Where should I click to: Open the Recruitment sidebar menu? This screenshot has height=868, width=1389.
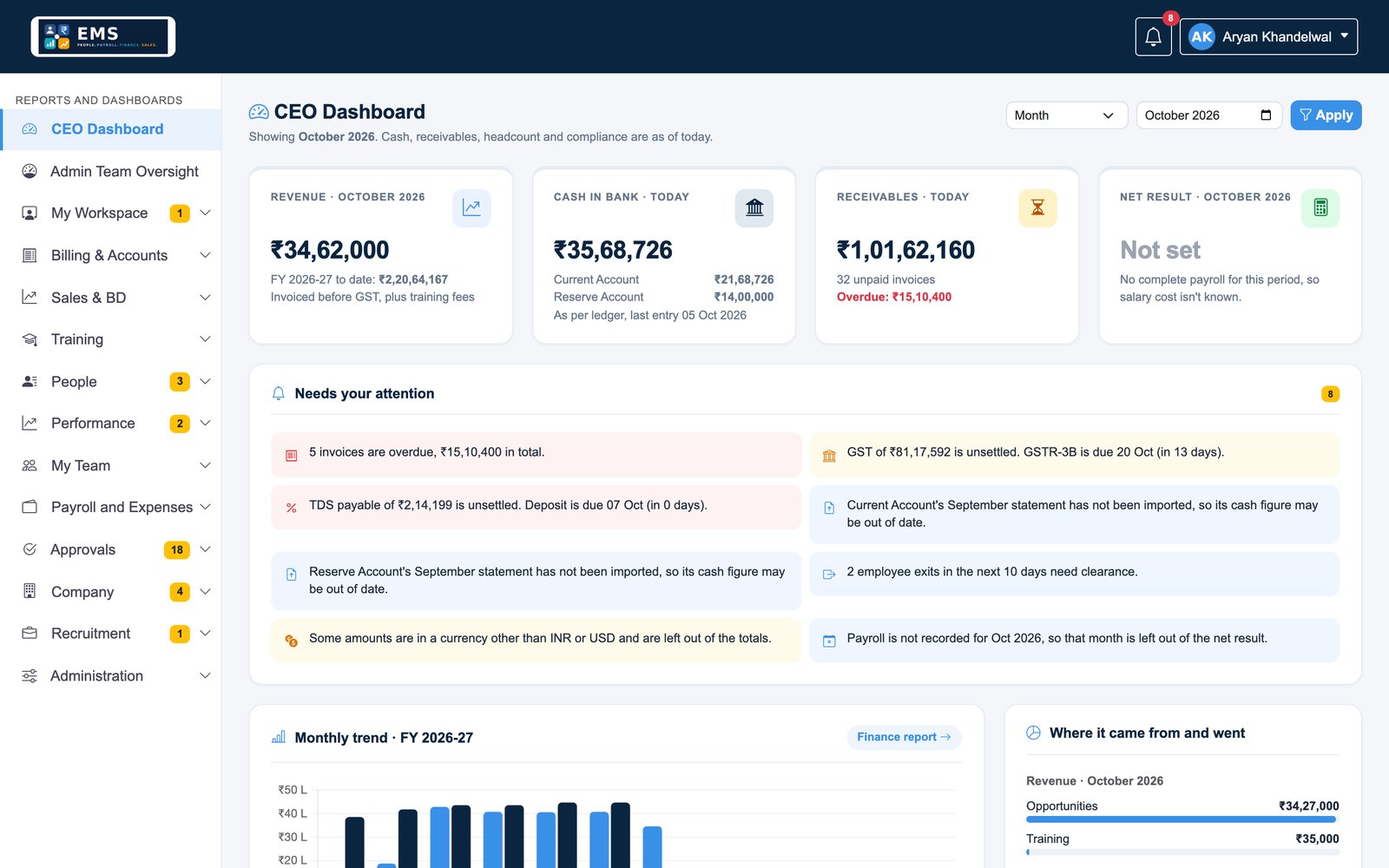click(110, 634)
